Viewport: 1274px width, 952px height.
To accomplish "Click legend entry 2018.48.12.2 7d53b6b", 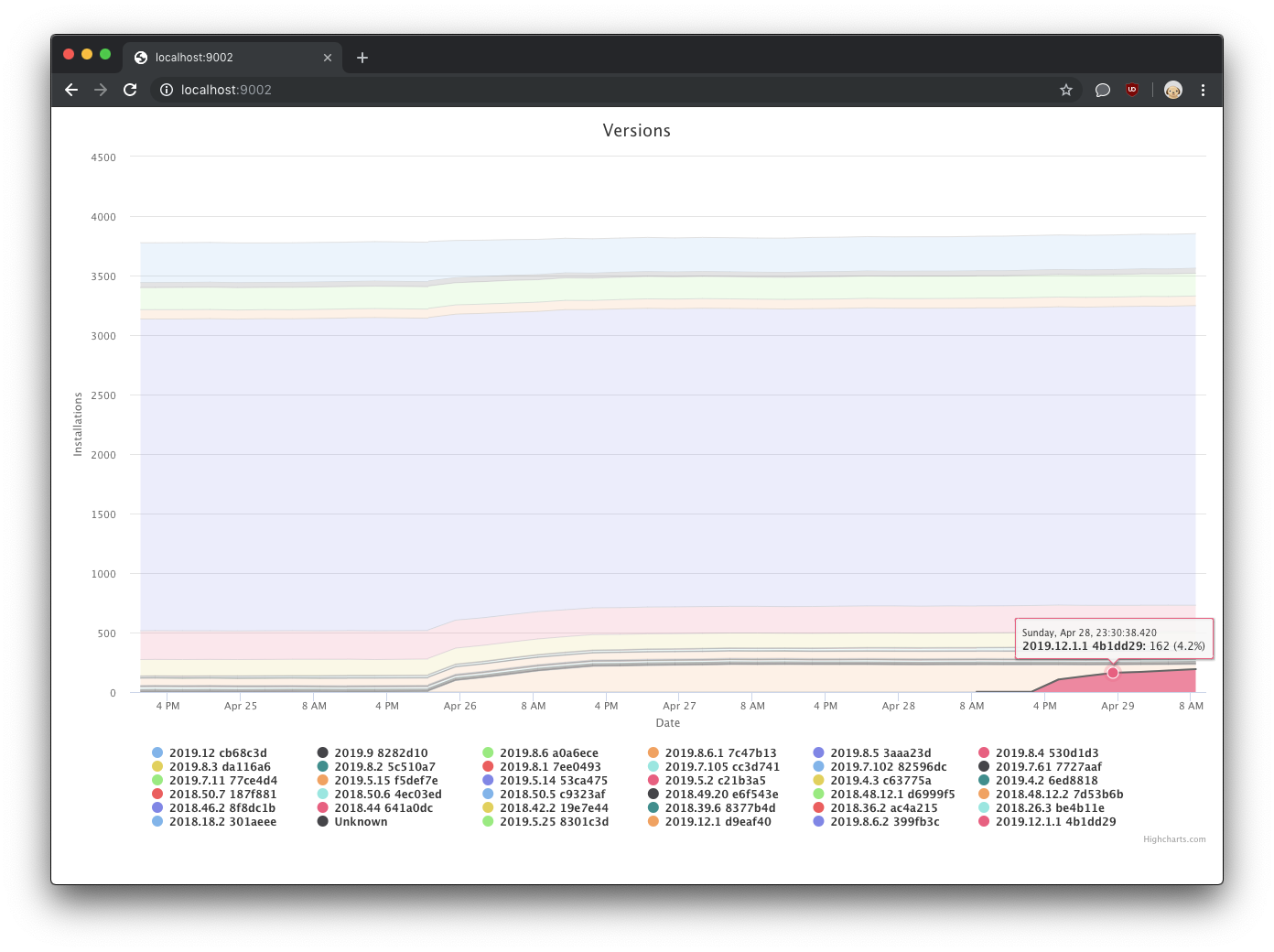I will [1052, 795].
